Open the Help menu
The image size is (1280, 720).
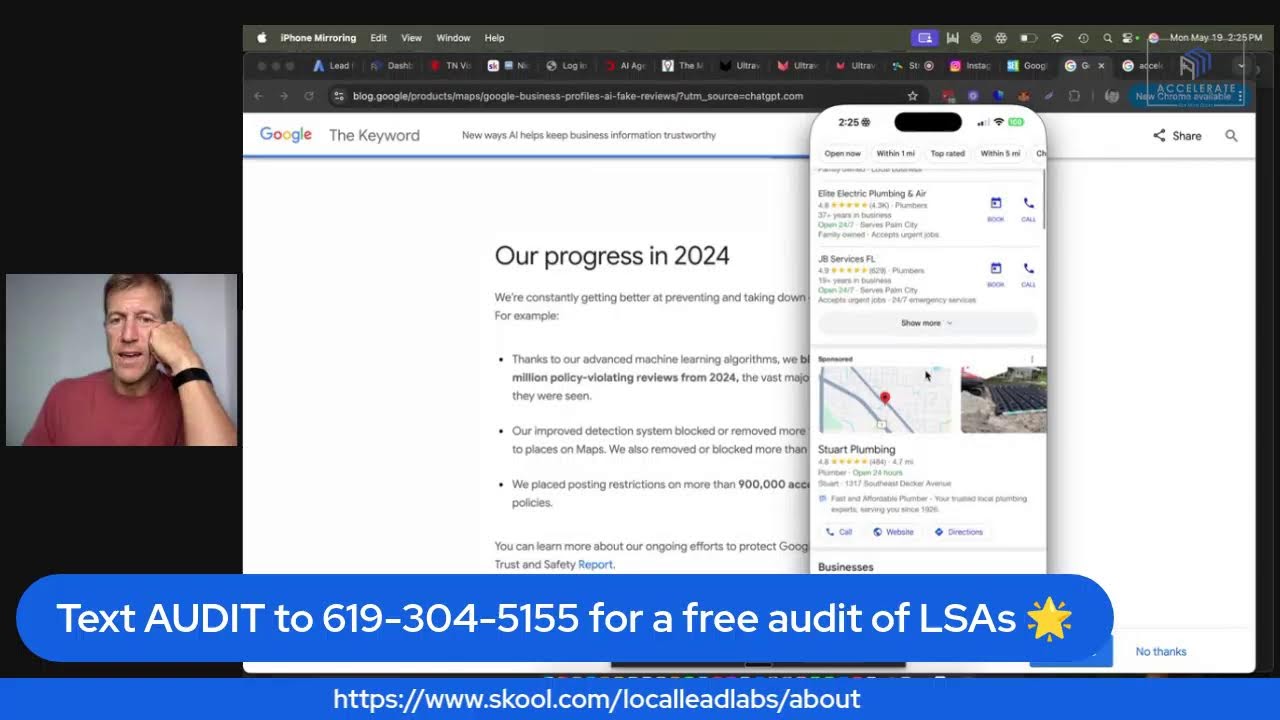pos(494,38)
